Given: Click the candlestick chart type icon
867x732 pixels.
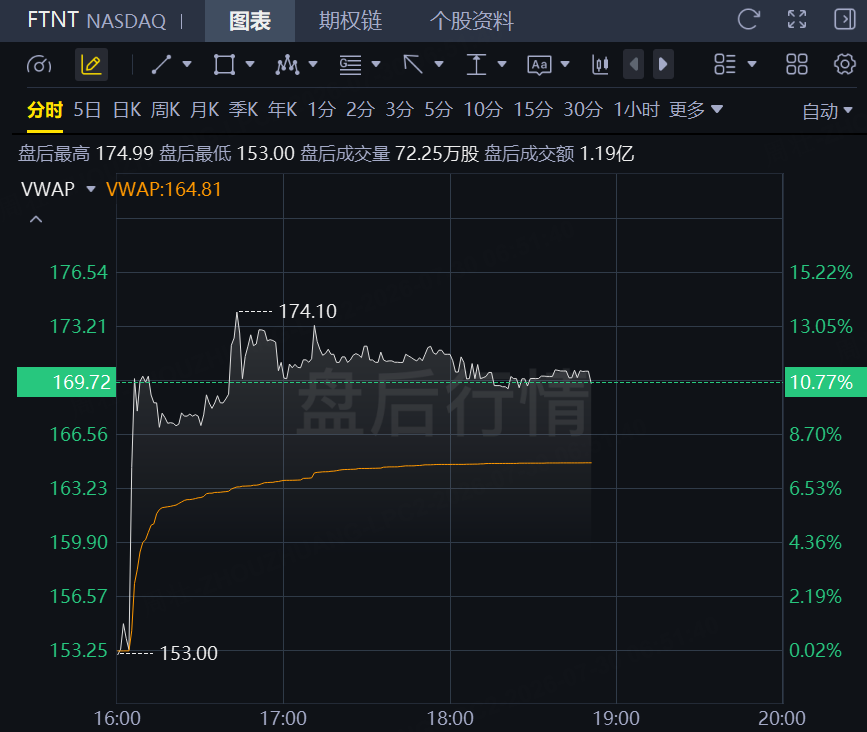Looking at the screenshot, I should [x=600, y=65].
